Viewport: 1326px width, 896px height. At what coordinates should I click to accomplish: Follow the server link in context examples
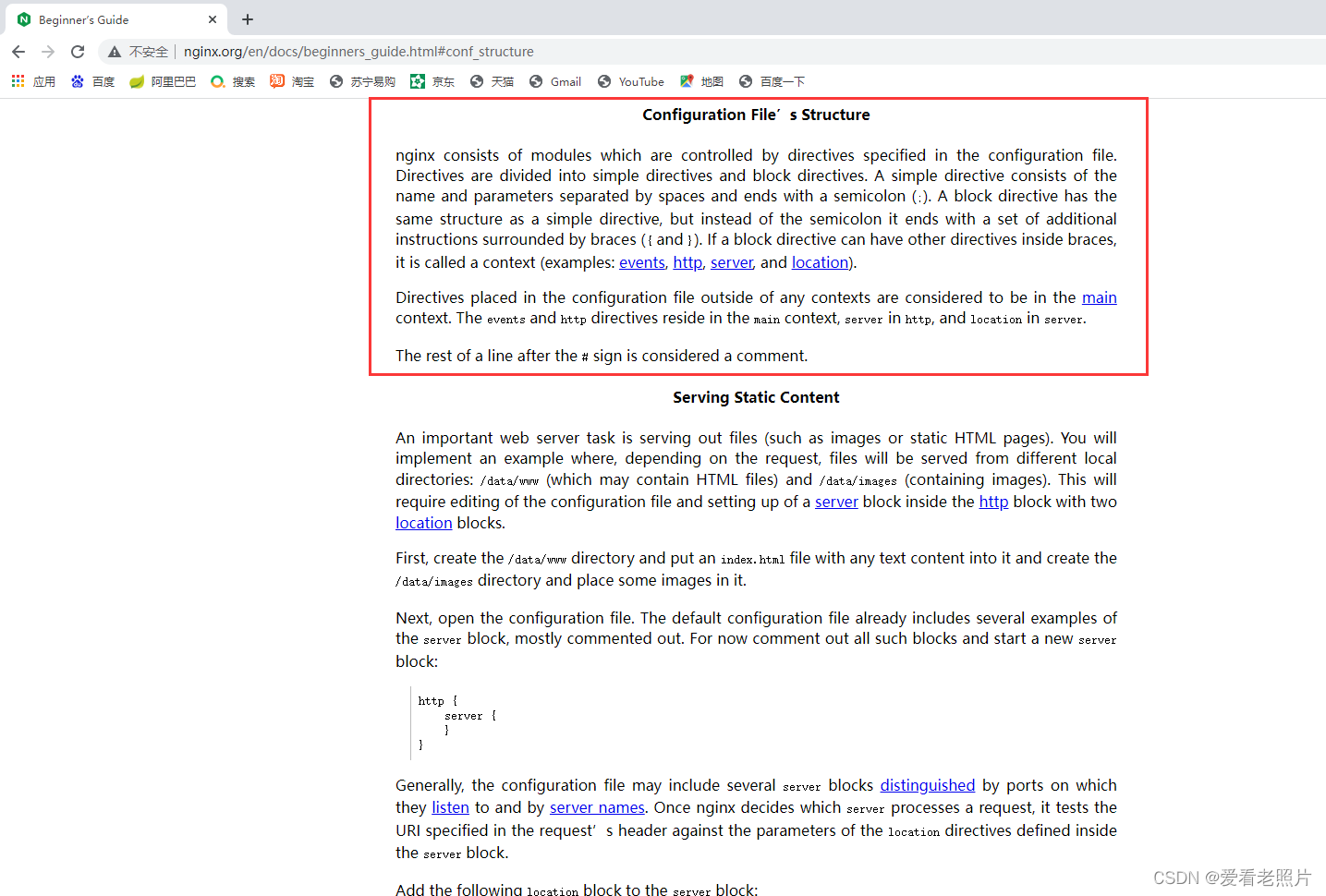pos(732,262)
